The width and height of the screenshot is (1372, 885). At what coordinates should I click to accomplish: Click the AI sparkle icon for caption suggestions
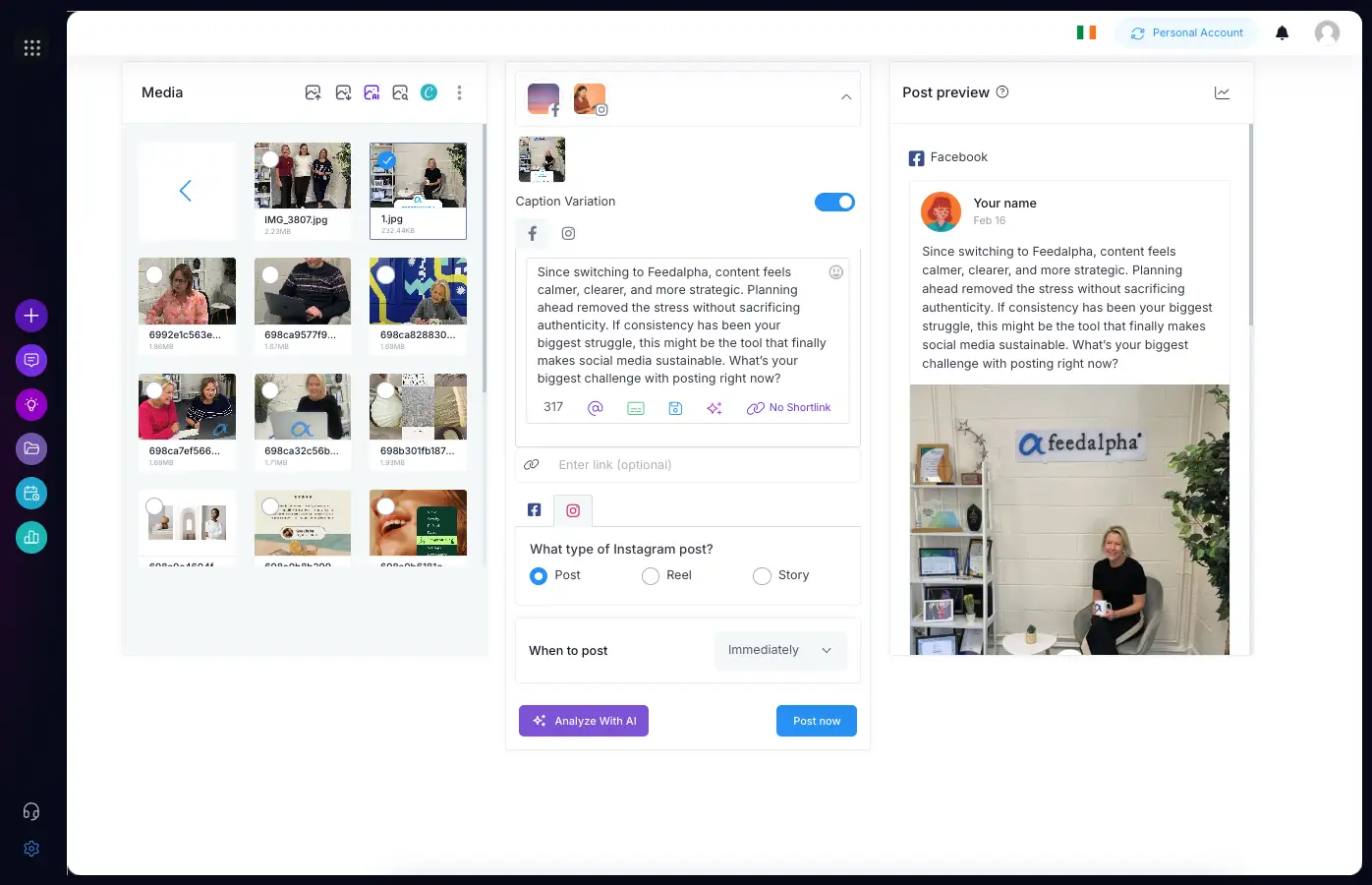(x=715, y=407)
